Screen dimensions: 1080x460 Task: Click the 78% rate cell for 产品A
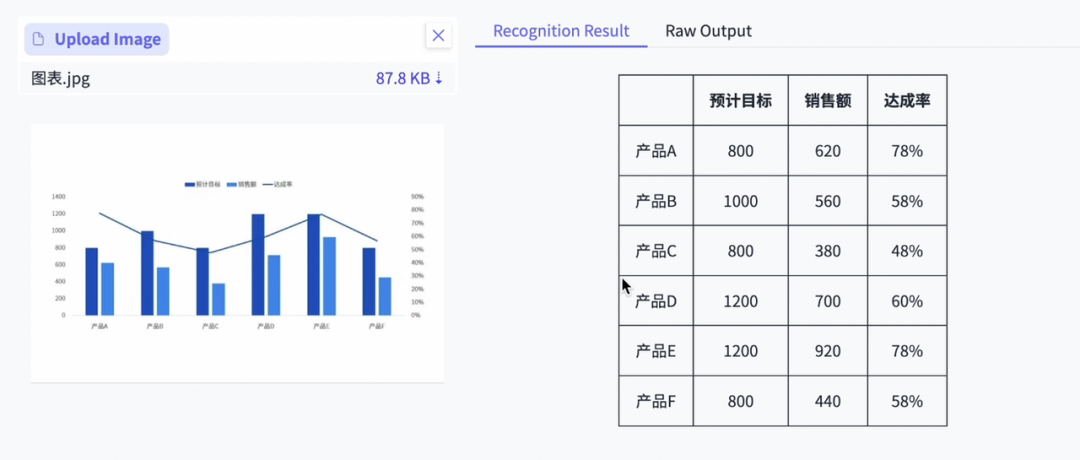(907, 151)
